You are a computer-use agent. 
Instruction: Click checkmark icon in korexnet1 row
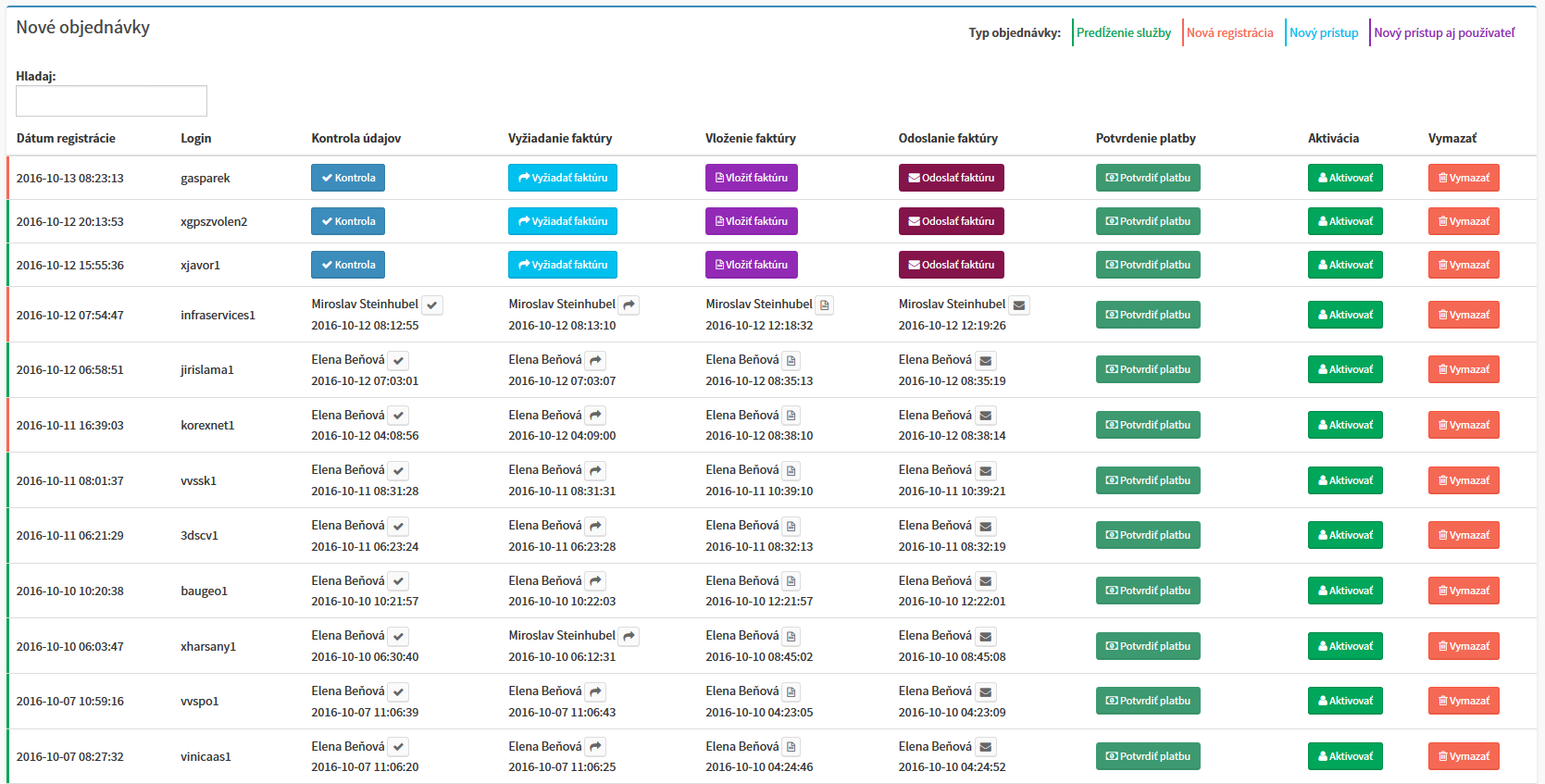point(399,416)
